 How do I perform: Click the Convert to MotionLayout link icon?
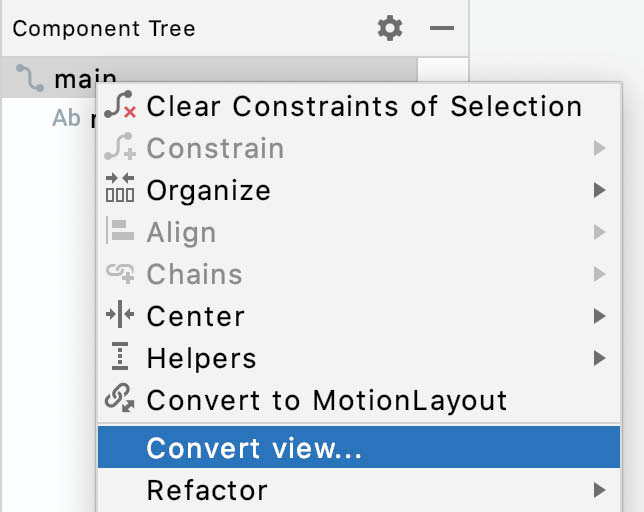point(120,397)
